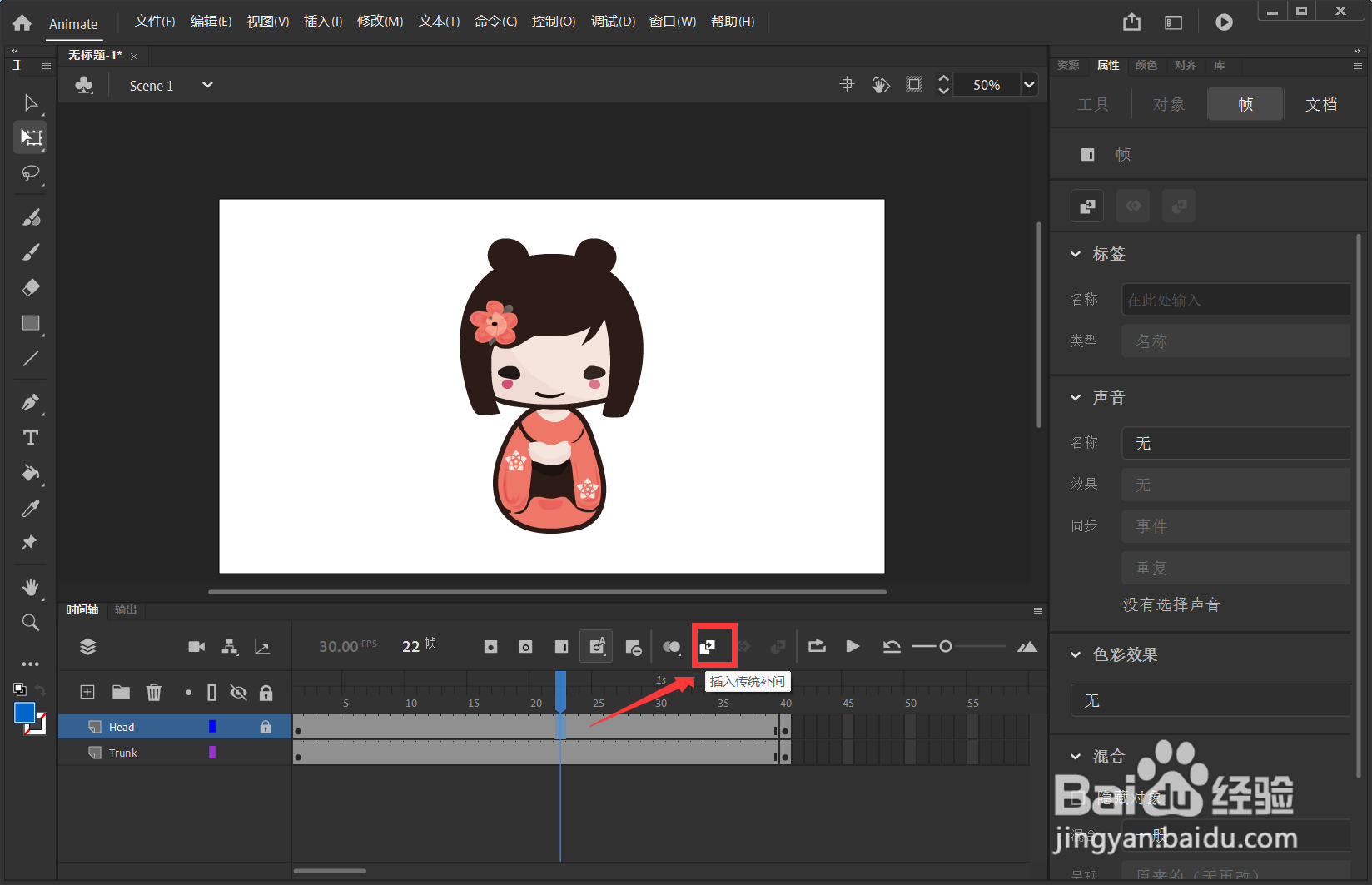Toggle onion skin in timeline

[x=672, y=647]
